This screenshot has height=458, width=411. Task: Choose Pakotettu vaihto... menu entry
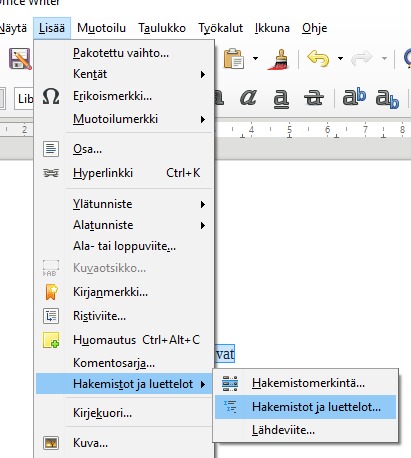[124, 53]
